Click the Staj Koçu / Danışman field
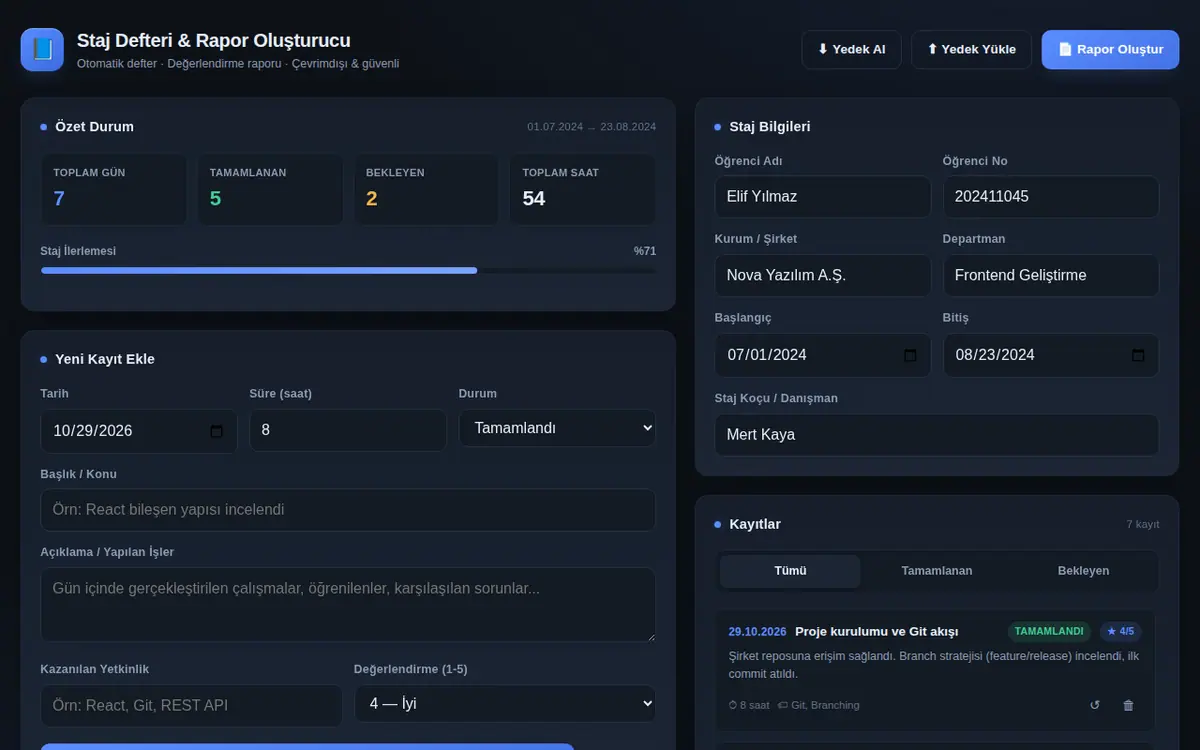The height and width of the screenshot is (750, 1200). click(937, 436)
